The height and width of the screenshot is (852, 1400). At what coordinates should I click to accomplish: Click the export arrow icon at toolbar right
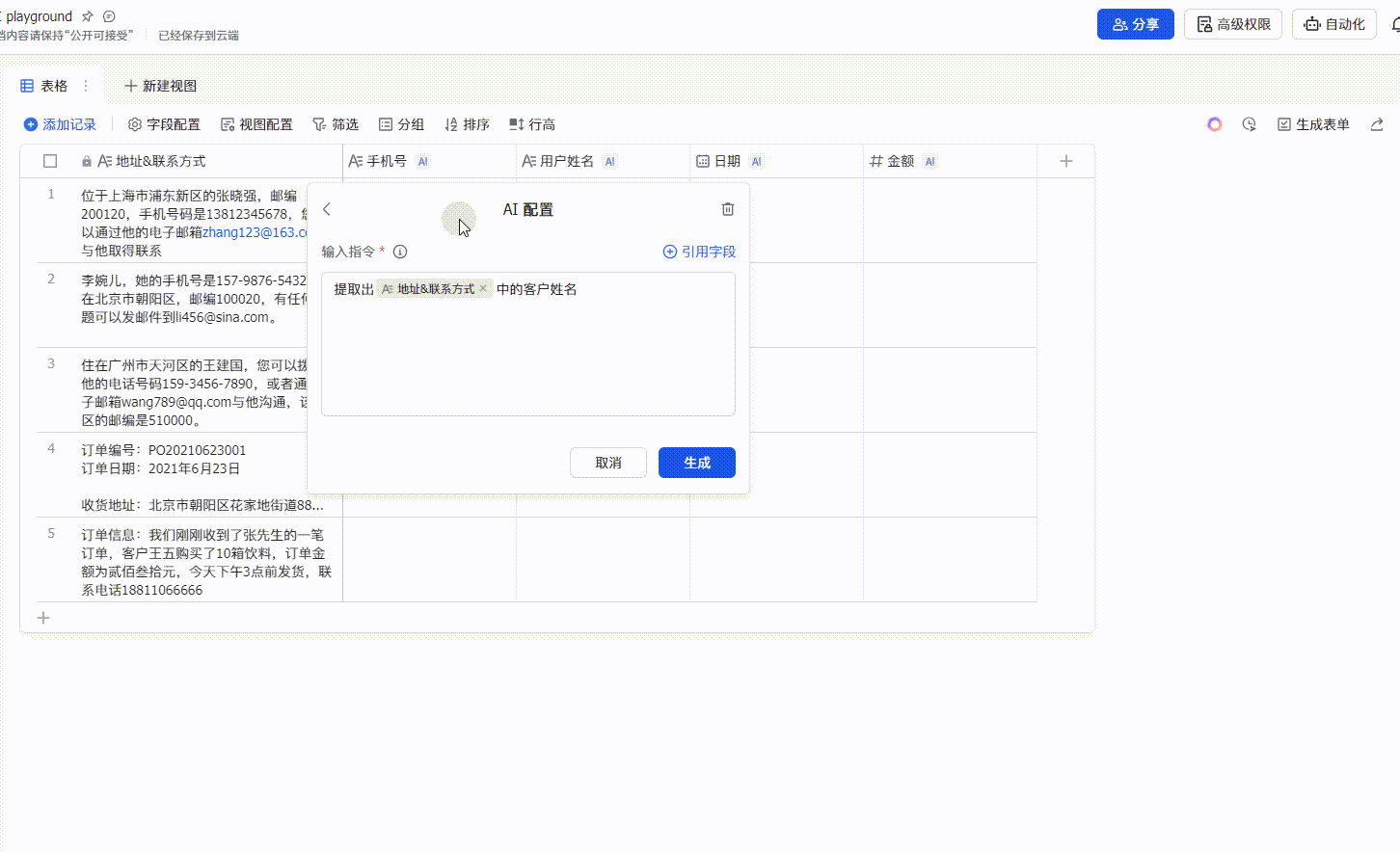pos(1376,124)
